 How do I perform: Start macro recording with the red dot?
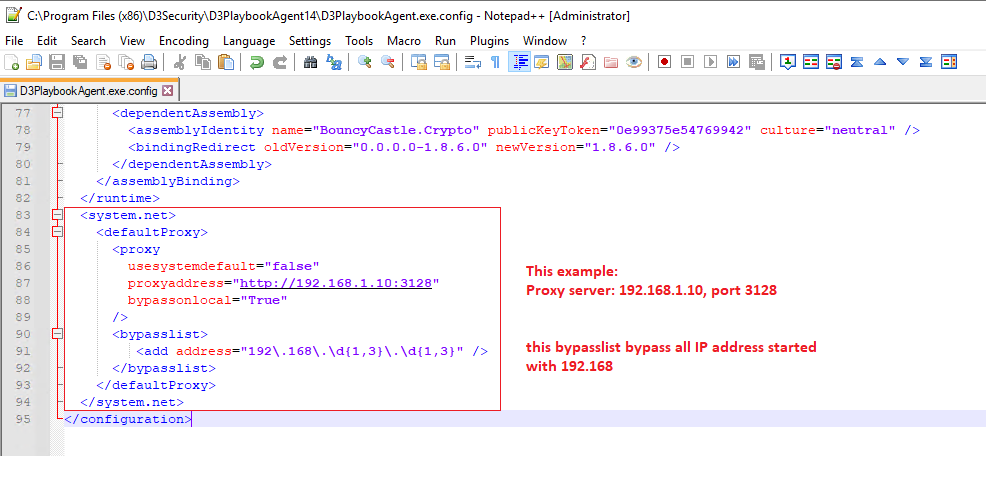pyautogui.click(x=664, y=62)
